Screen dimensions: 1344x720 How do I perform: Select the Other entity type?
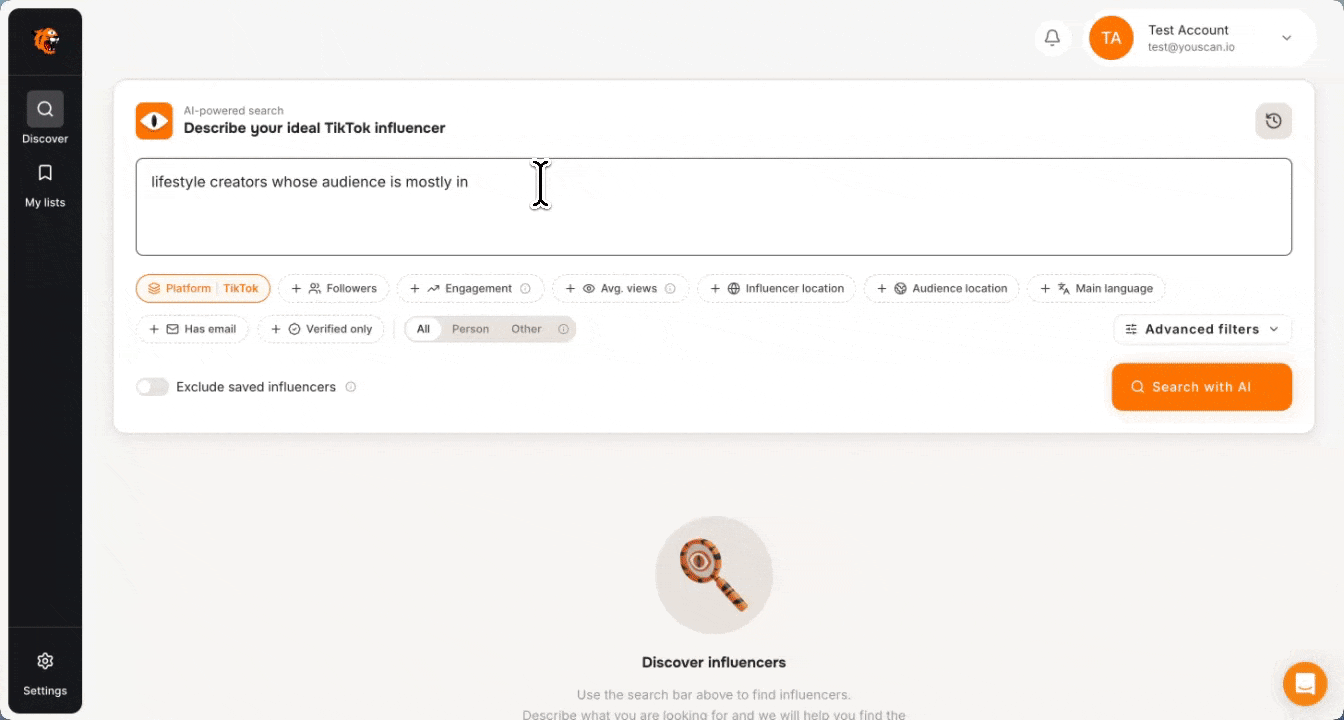tap(526, 329)
